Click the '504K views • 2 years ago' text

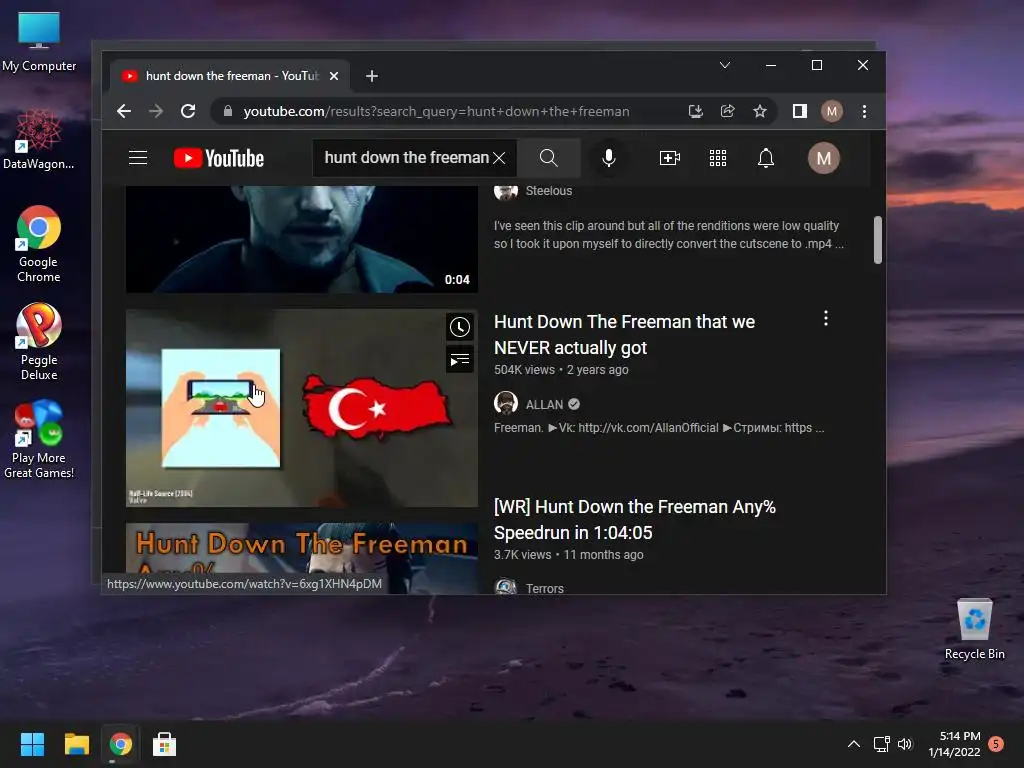tap(561, 370)
